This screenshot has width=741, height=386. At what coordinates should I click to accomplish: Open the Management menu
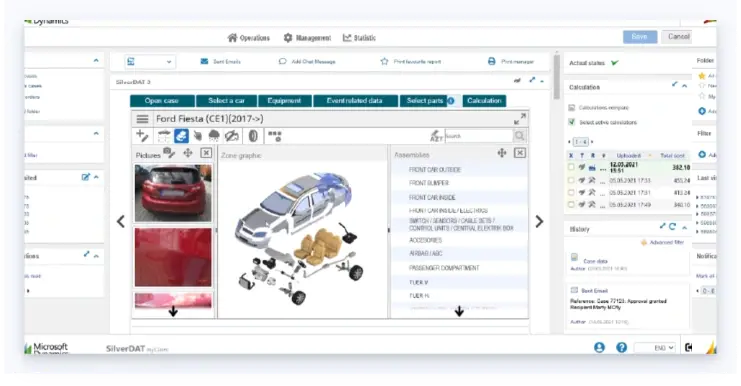(x=307, y=38)
